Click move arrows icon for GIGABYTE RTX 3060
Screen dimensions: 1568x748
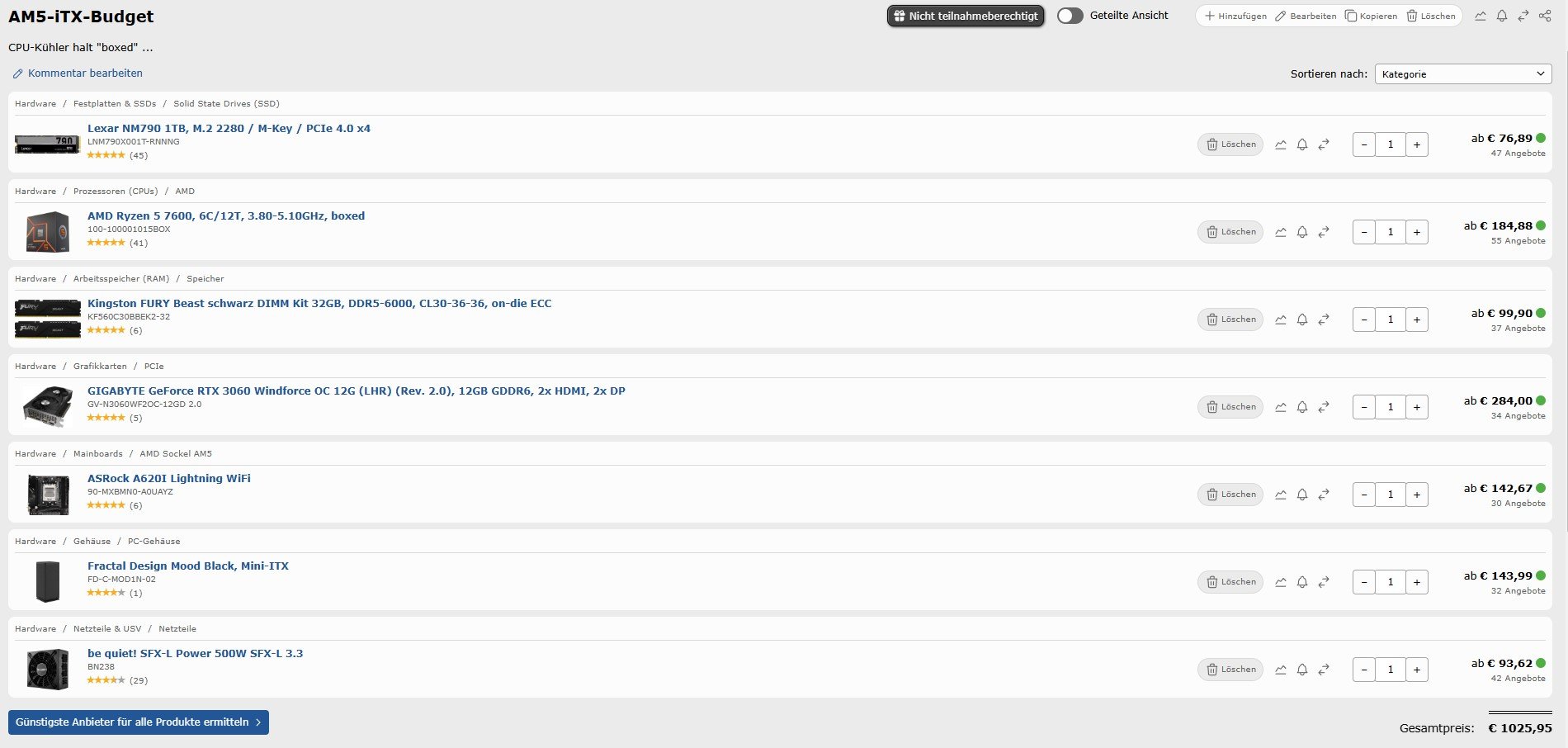coord(1324,407)
